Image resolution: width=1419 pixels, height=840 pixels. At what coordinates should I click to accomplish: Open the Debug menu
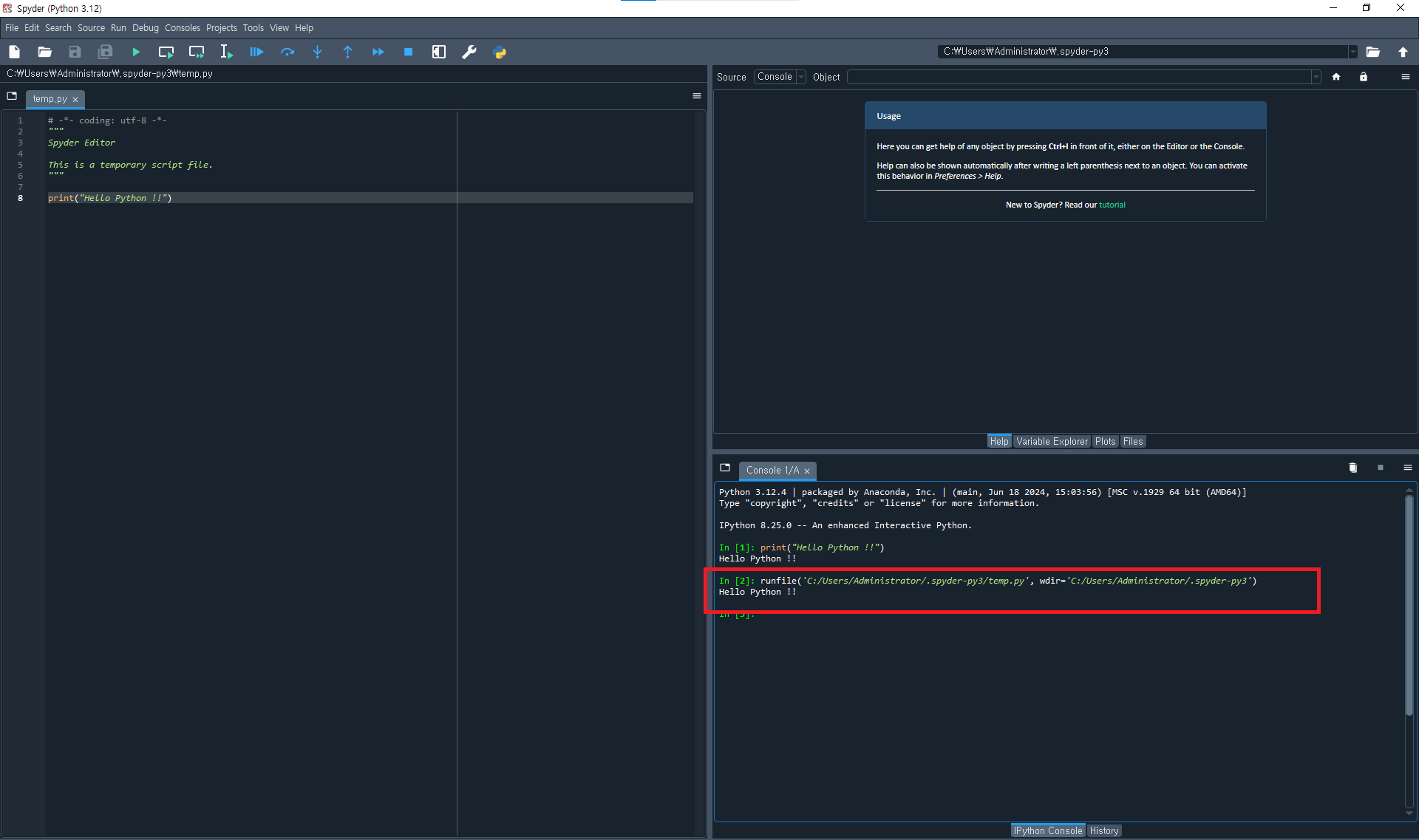(x=145, y=28)
